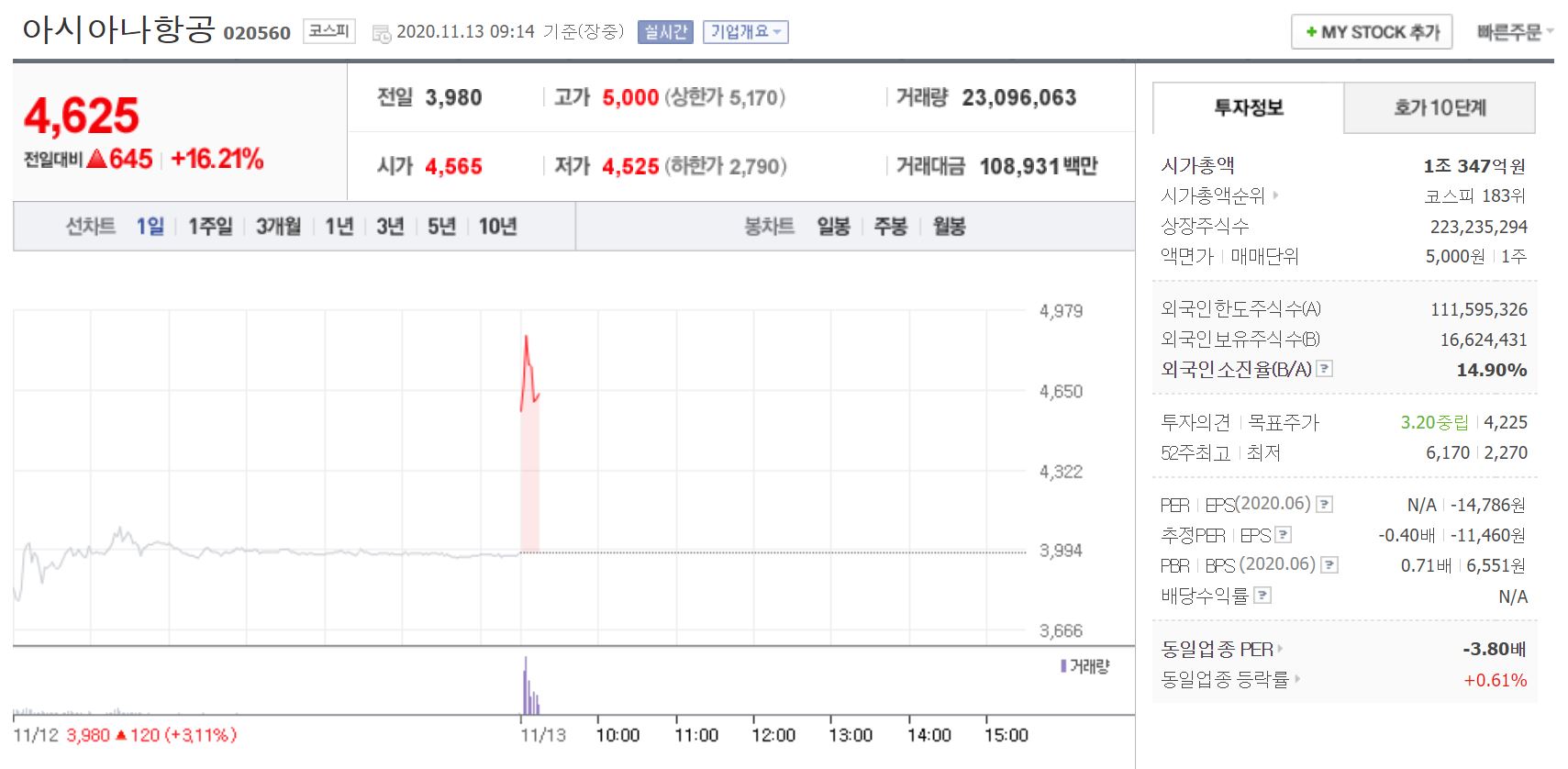
Task: Click the 시가총액 value 1조 347억원
Action: pos(1474,166)
